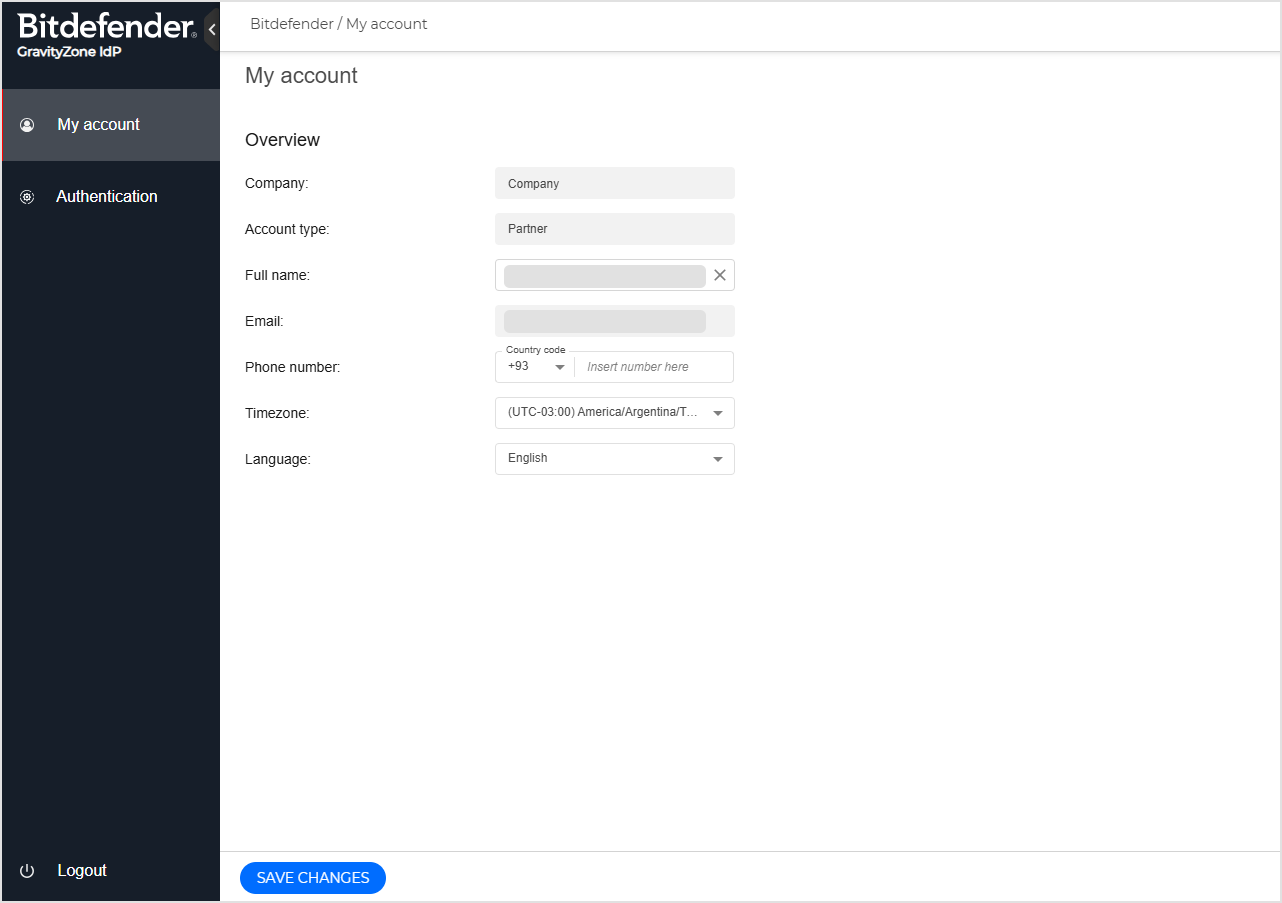Click the phone number input field
This screenshot has width=1282, height=903.
[655, 367]
